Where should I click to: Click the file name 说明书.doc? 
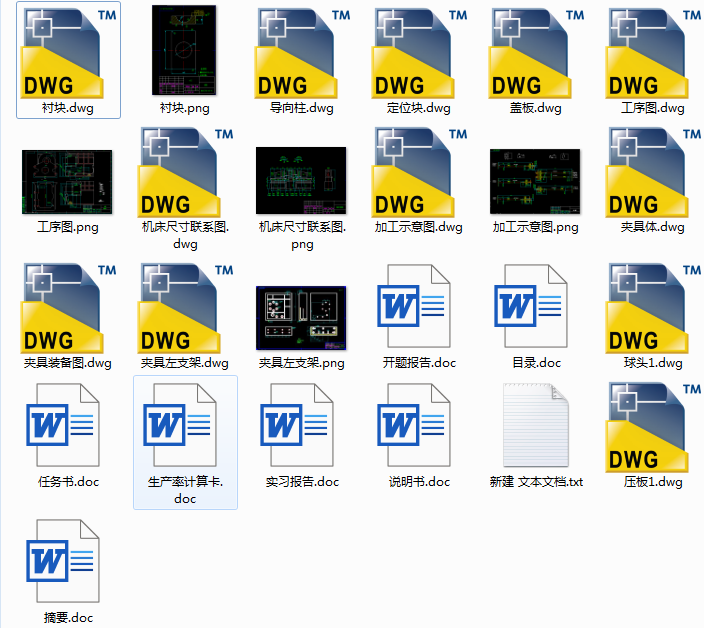(x=419, y=482)
